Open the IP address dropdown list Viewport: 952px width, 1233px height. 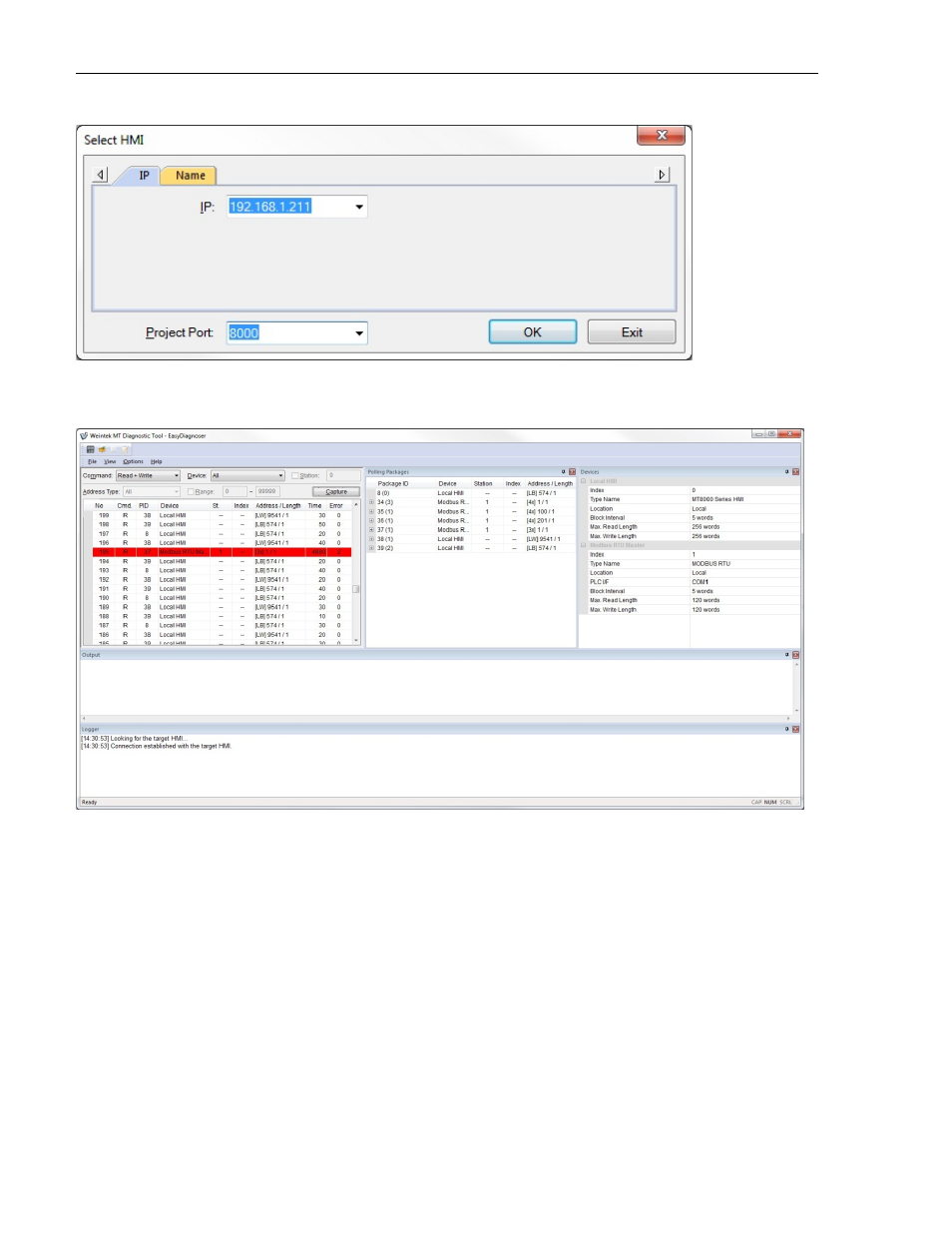coord(359,207)
